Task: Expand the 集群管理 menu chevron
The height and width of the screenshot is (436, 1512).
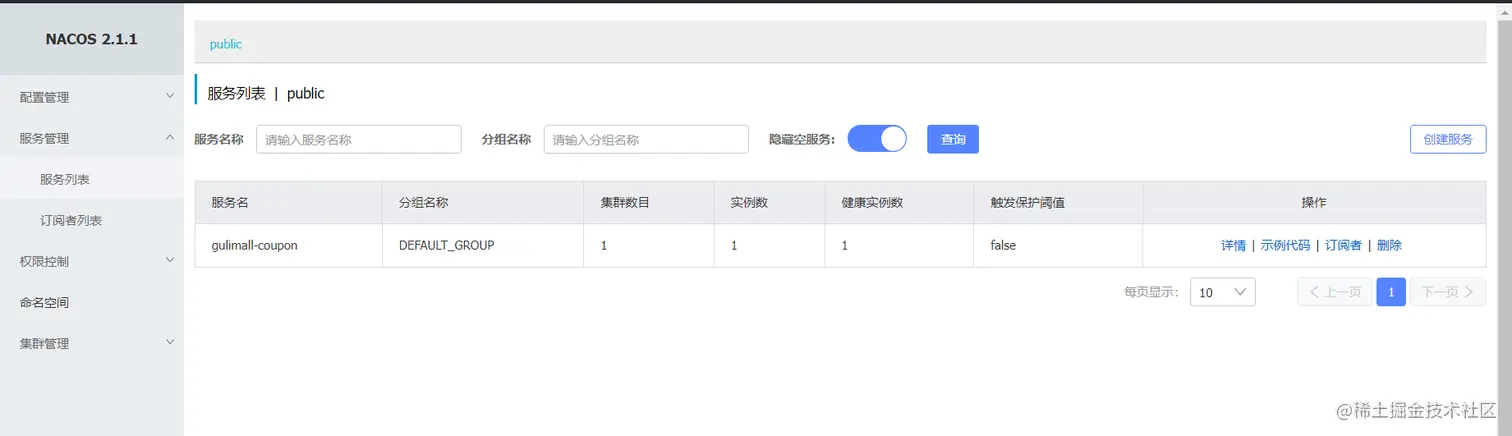Action: pyautogui.click(x=169, y=342)
